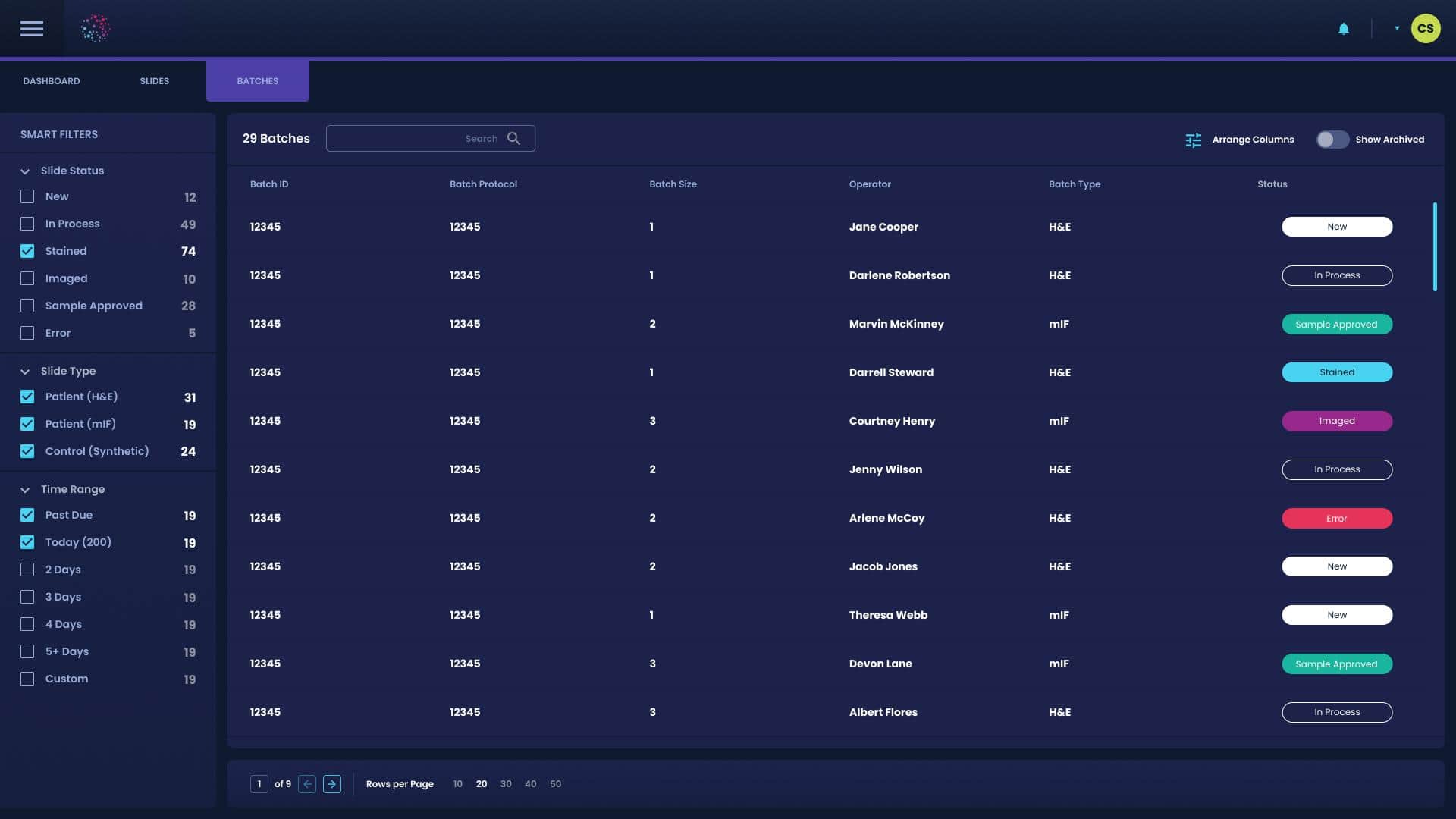Image resolution: width=1456 pixels, height=819 pixels.
Task: Click the table vertical scrollbar thumb
Action: pos(1435,246)
